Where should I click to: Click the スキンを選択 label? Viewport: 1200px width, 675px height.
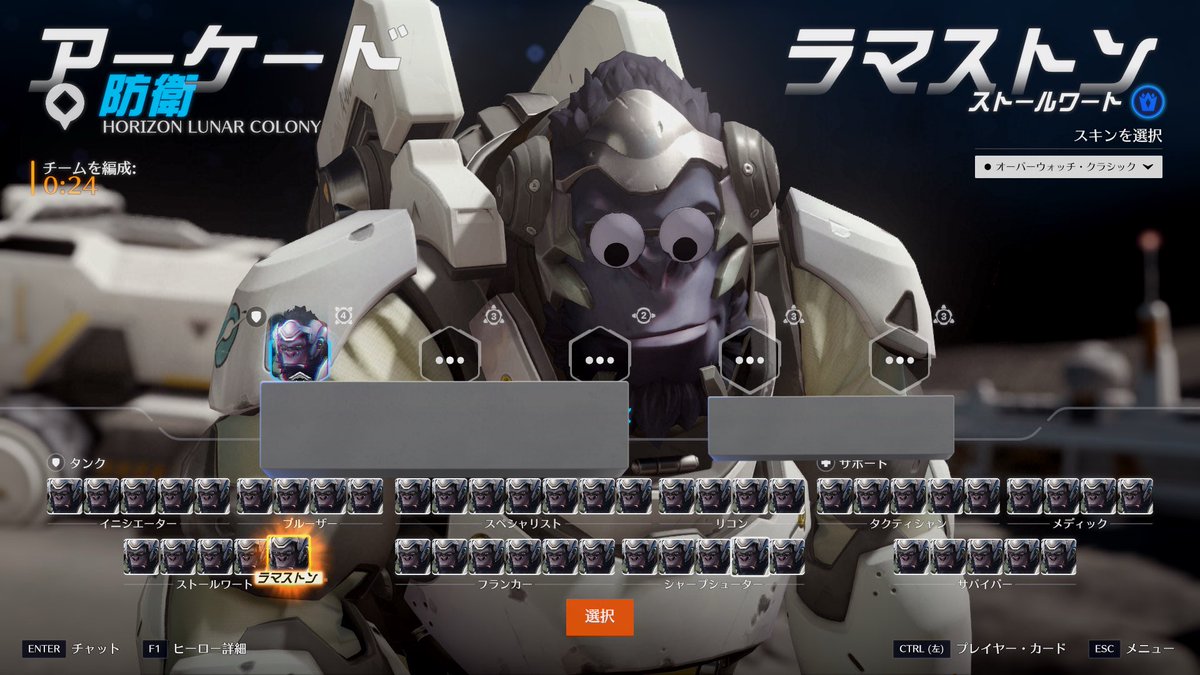click(x=1118, y=135)
